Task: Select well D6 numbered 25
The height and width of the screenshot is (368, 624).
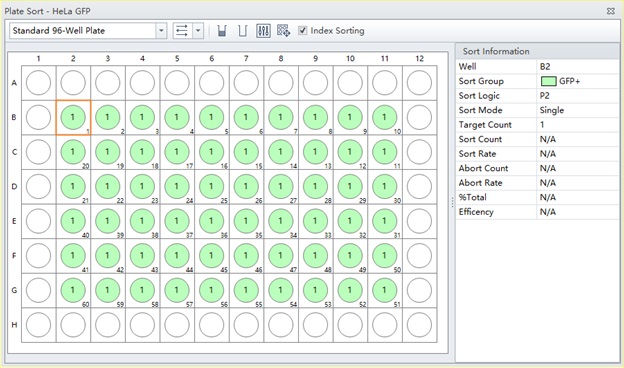Action: point(211,187)
